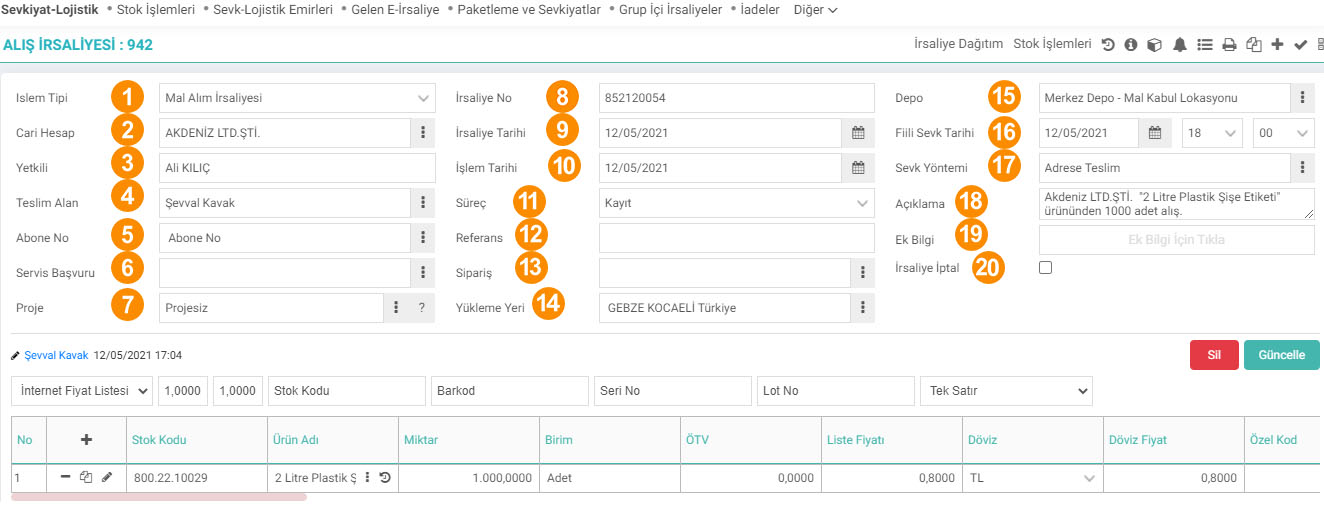Viewport: 1324px width, 522px height.
Task: Open the Şevval Kavak user link
Action: pyautogui.click(x=56, y=355)
